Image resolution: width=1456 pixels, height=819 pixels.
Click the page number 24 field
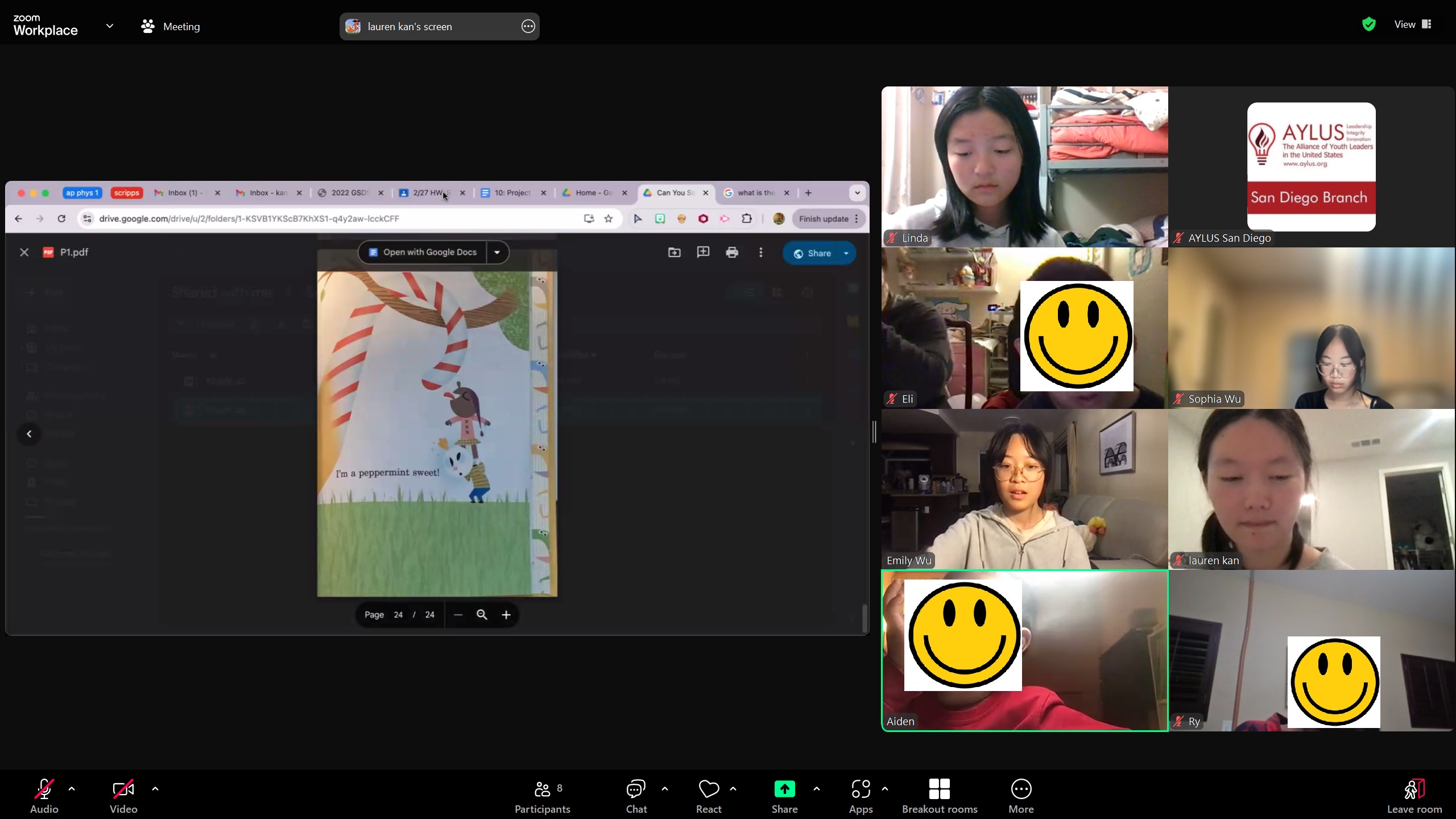coord(398,615)
